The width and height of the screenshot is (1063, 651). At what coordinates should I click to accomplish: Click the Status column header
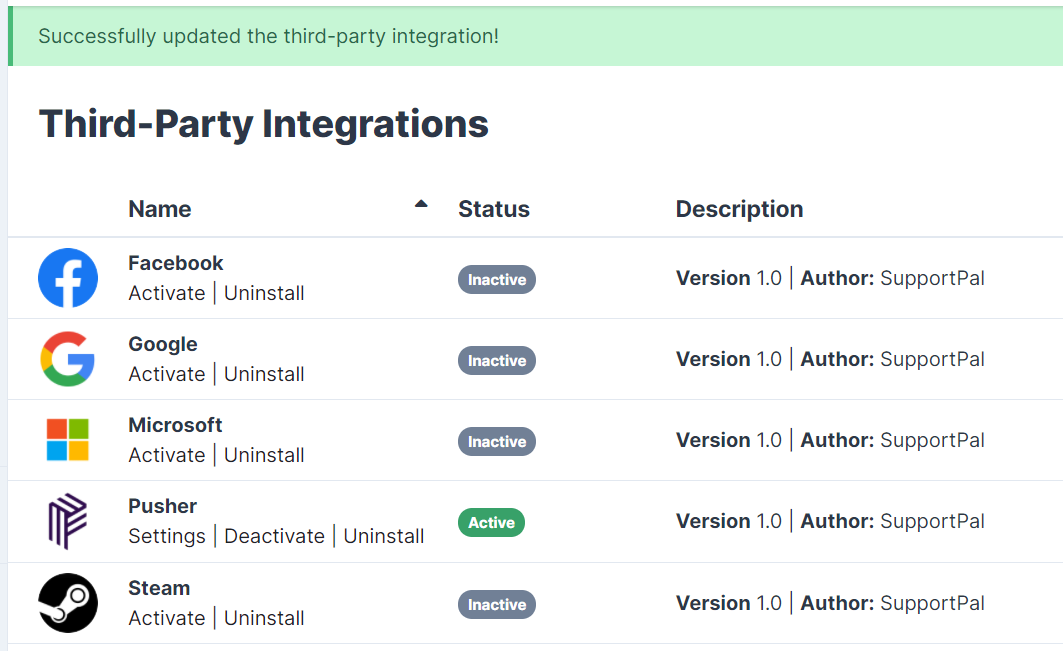pyautogui.click(x=494, y=209)
